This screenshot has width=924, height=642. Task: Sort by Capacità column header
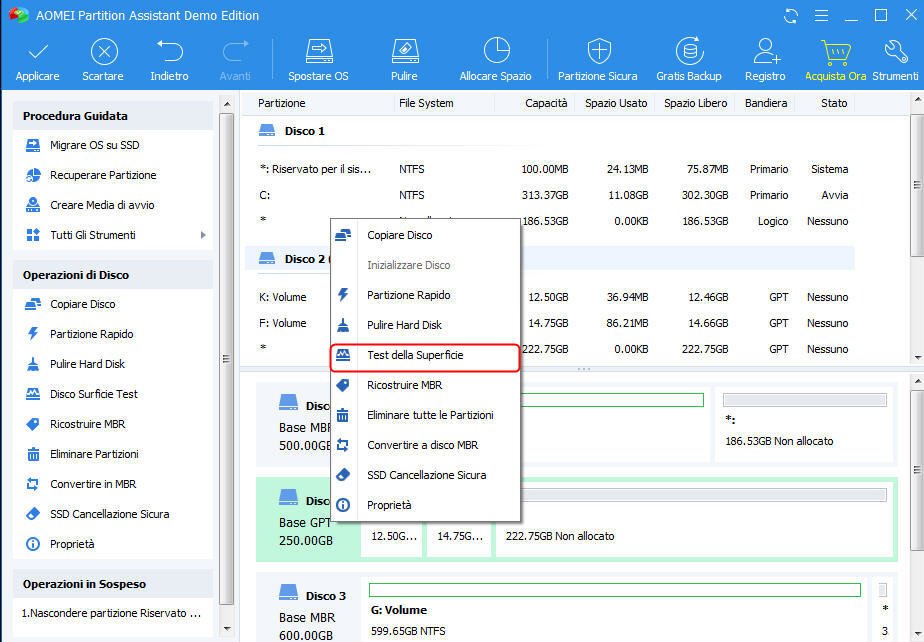546,103
